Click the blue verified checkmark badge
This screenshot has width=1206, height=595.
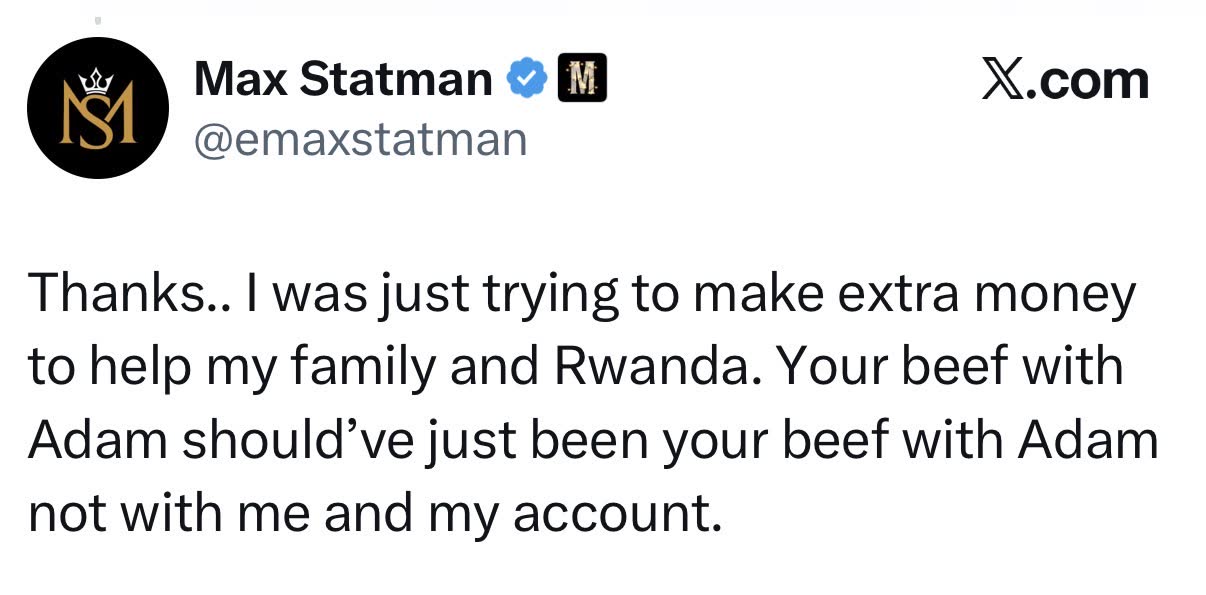tap(528, 79)
